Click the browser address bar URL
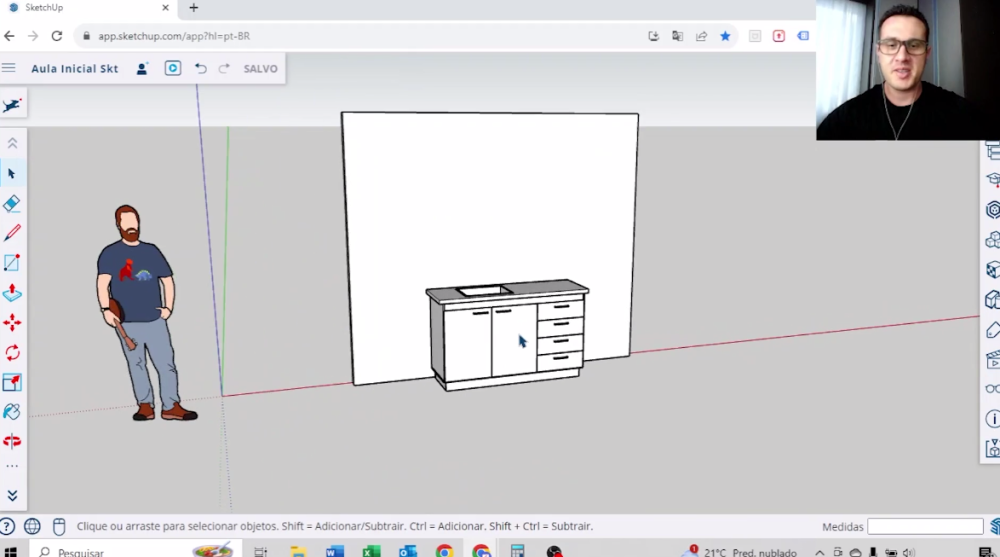The image size is (1000, 557). click(x=173, y=36)
